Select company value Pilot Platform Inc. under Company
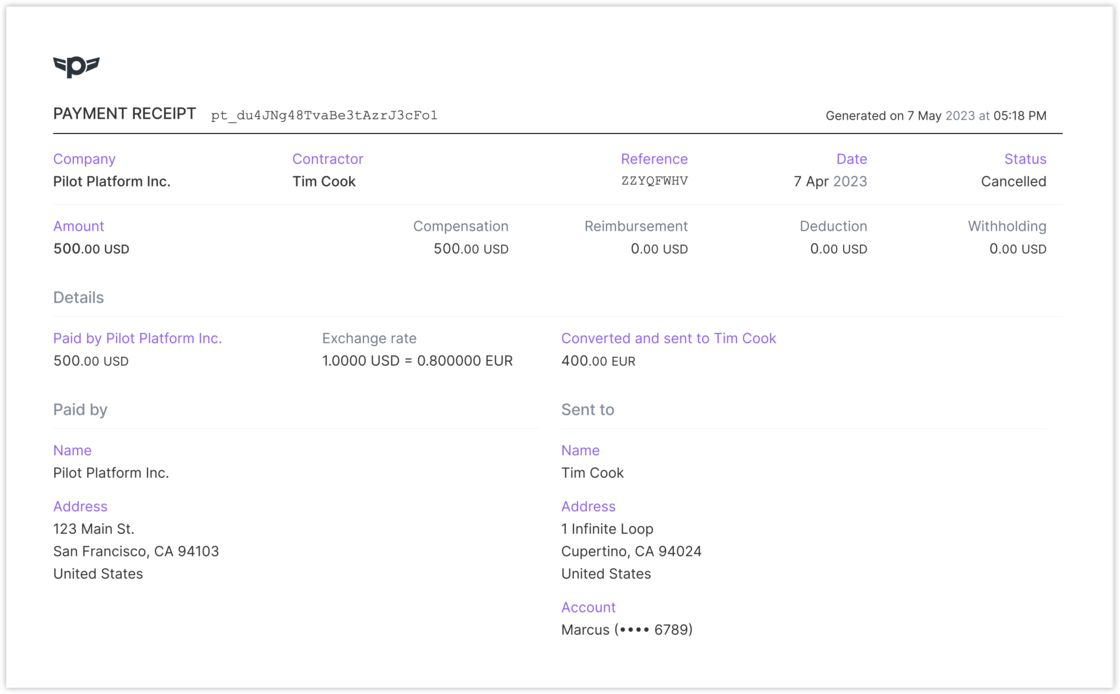Viewport: 1120px width, 694px height. click(111, 181)
